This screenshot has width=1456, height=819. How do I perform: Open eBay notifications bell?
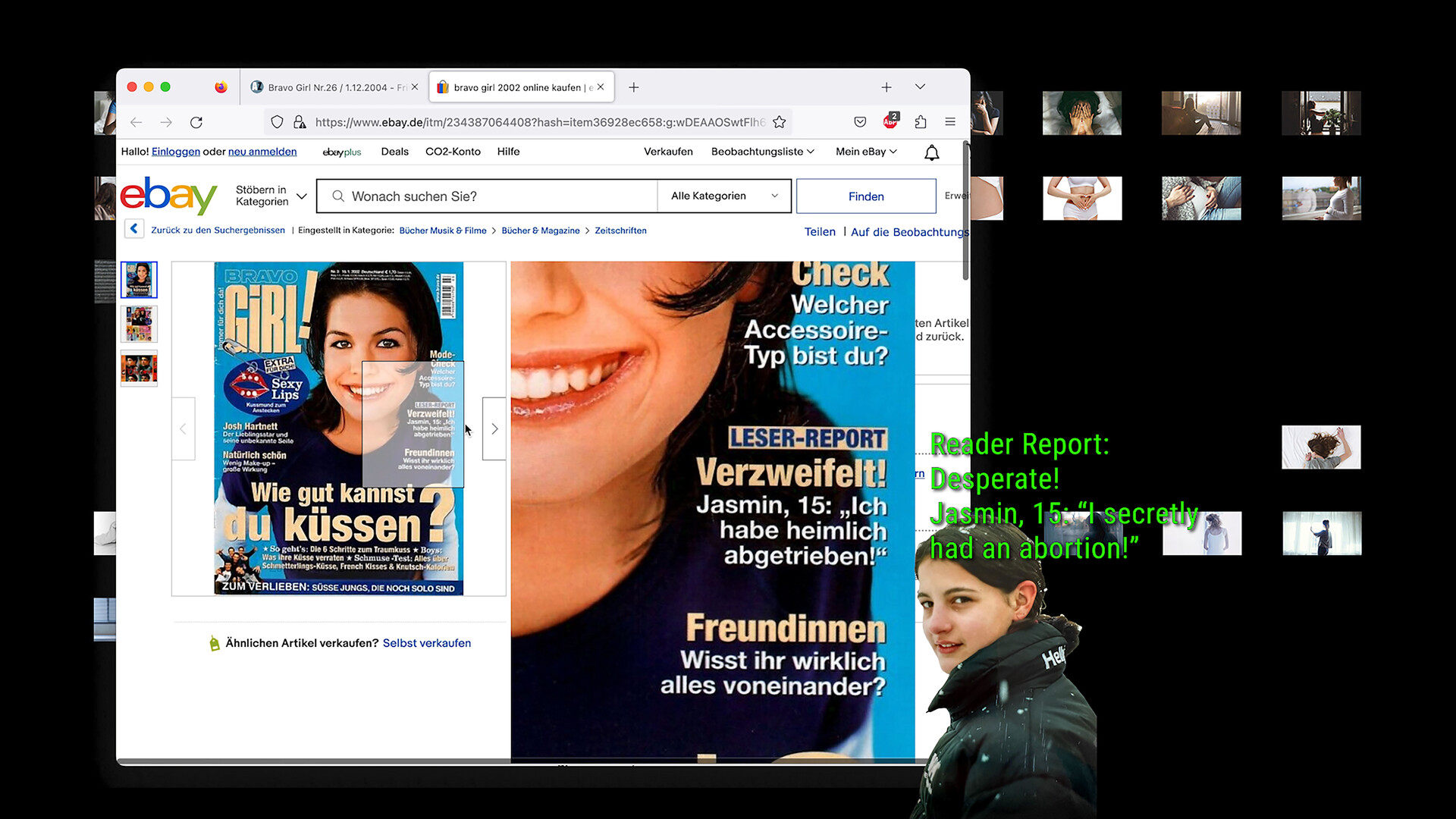point(931,152)
